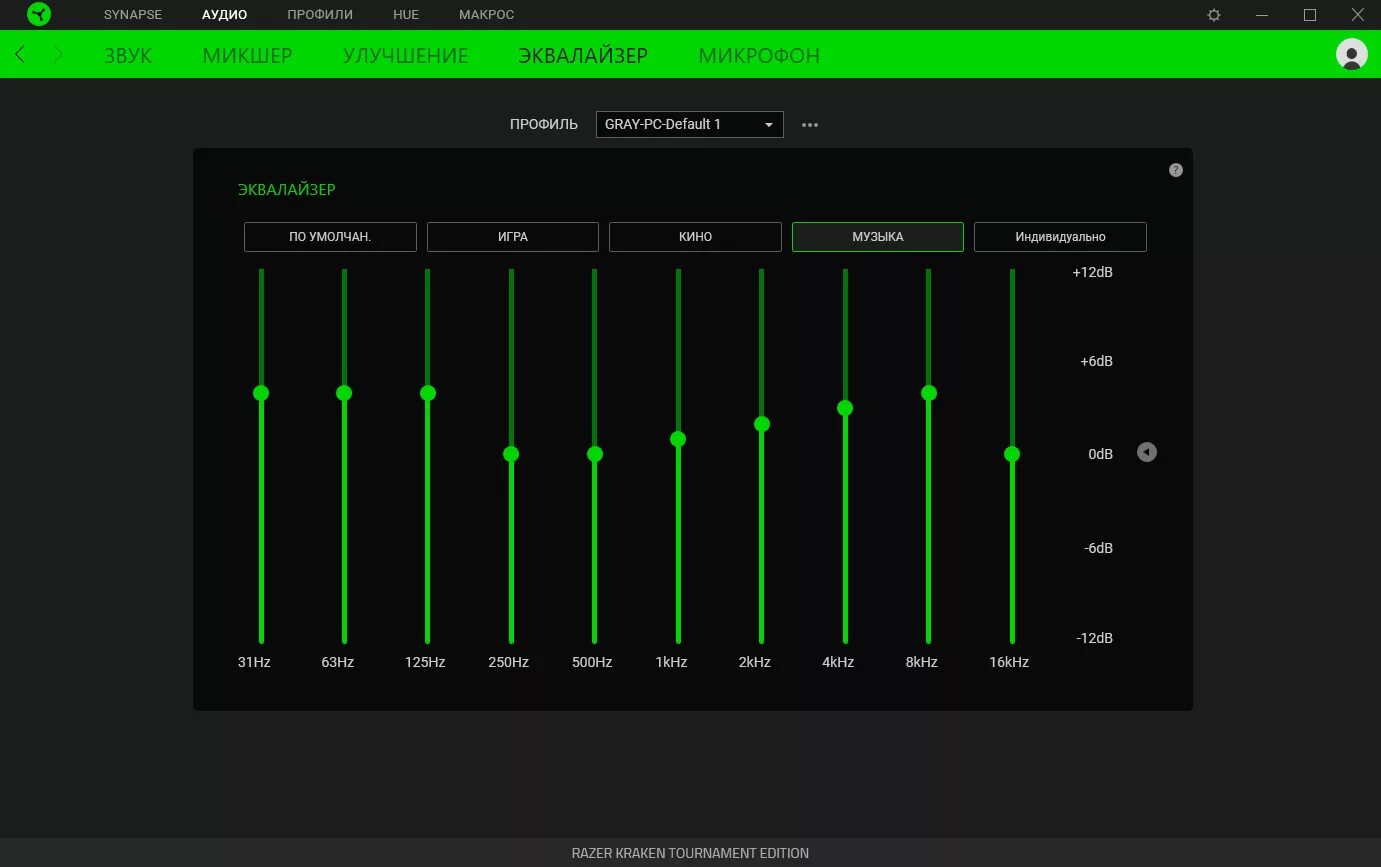Go to УЛУЧШЕНИЕ subtab
The height and width of the screenshot is (867, 1381).
405,55
